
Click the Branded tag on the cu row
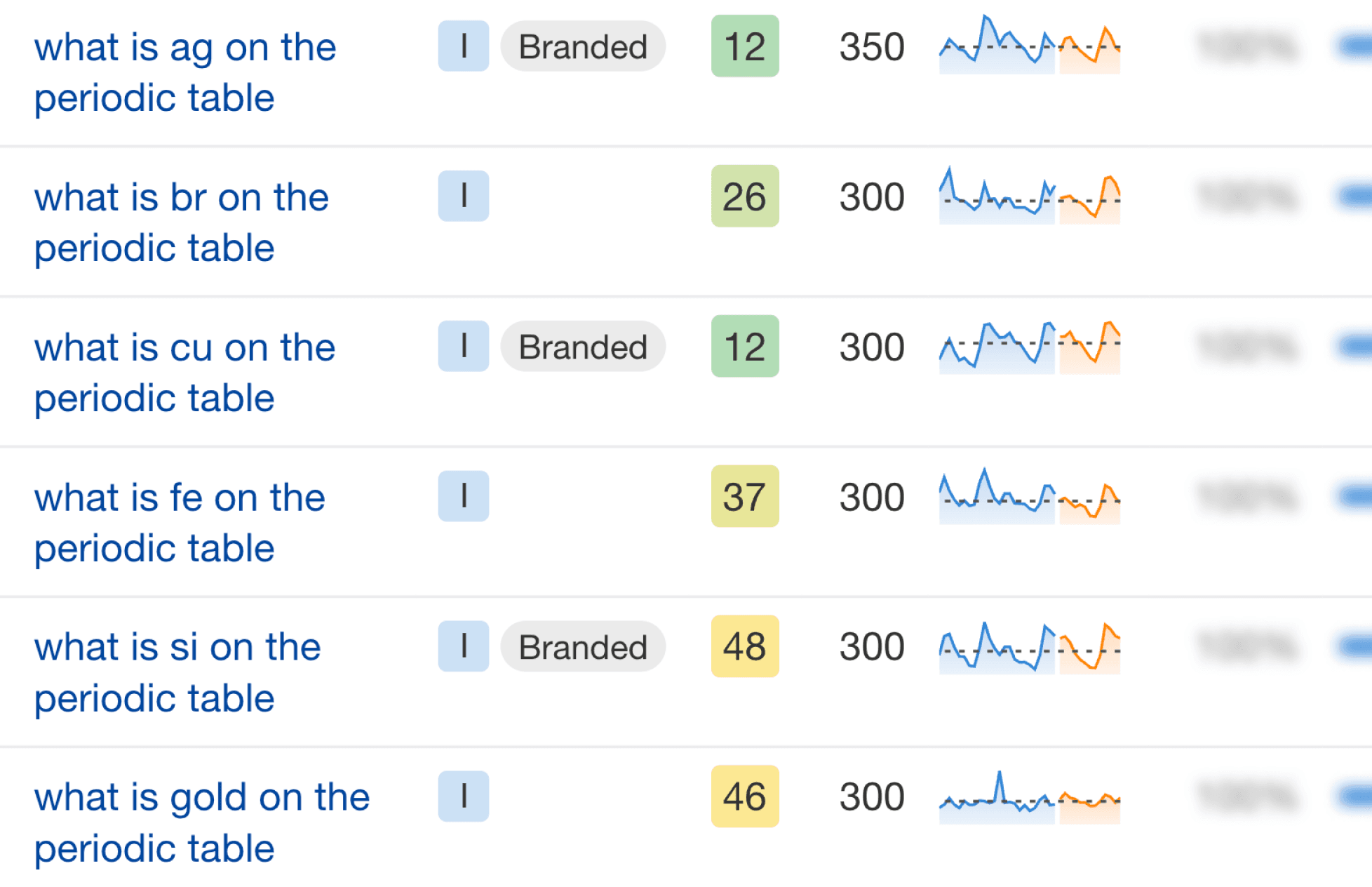click(582, 347)
